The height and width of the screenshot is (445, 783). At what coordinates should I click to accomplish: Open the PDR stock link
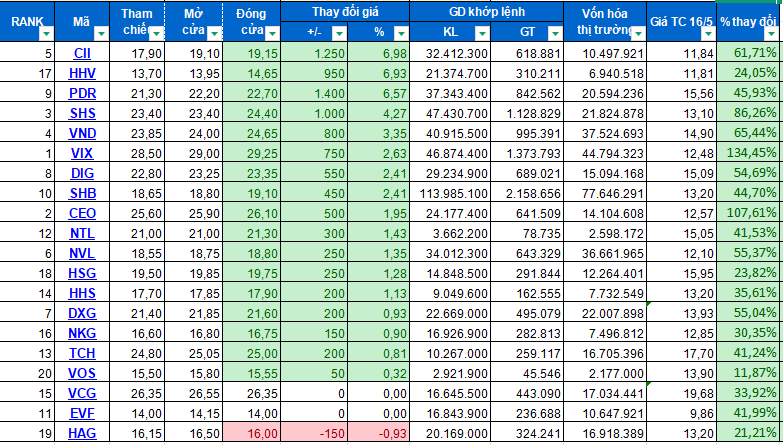(x=82, y=93)
